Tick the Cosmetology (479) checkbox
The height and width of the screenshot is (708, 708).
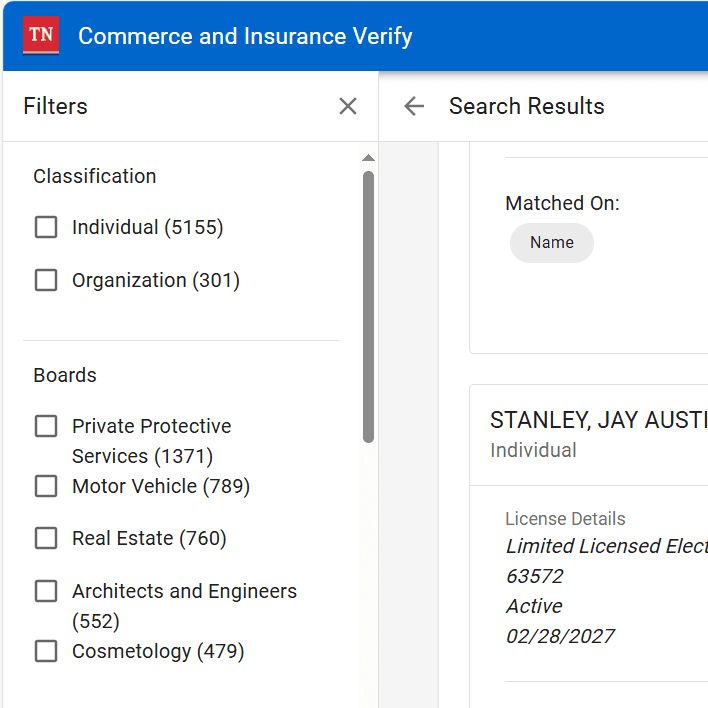46,651
